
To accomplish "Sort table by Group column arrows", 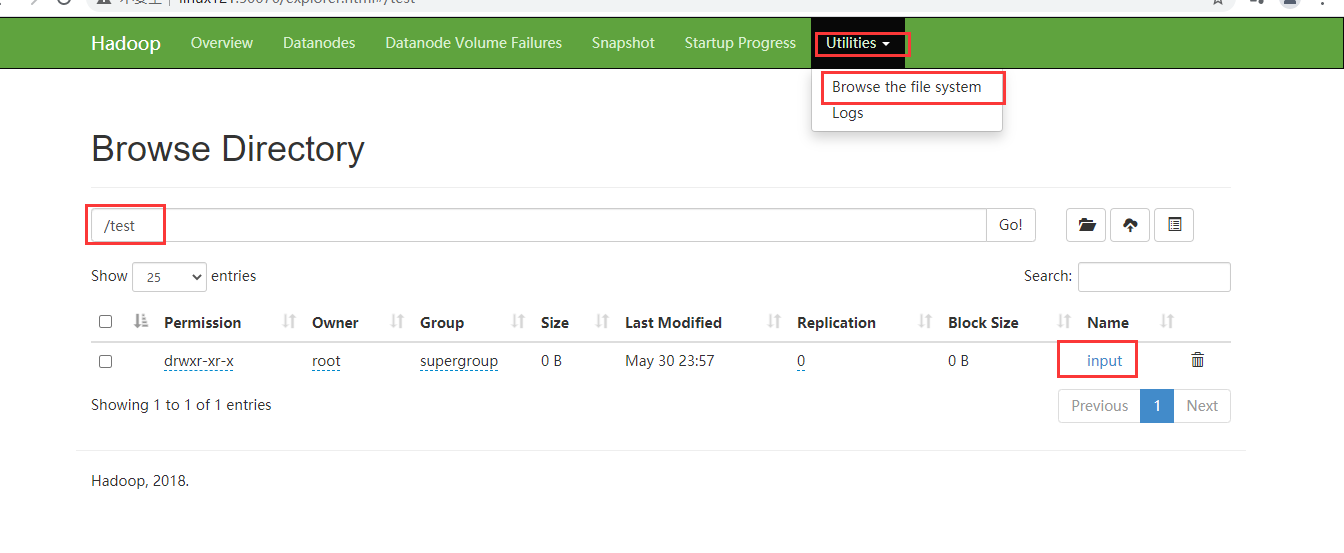I will (518, 321).
